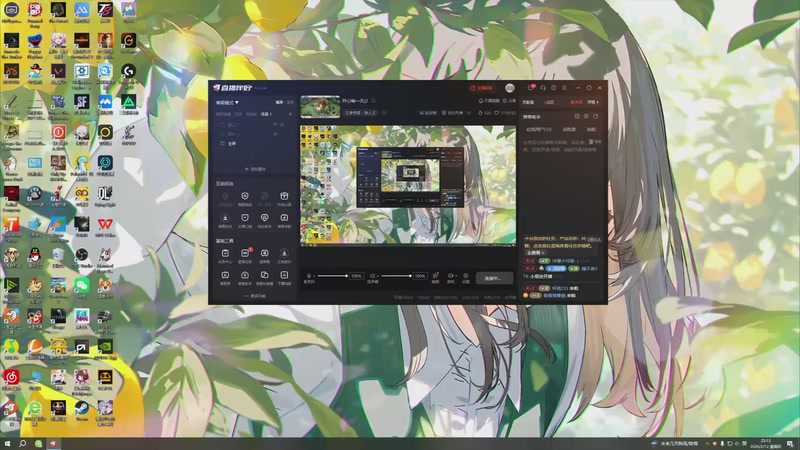The width and height of the screenshot is (800, 450).
Task: Expand 更多功能 more functions
Action: coord(255,296)
